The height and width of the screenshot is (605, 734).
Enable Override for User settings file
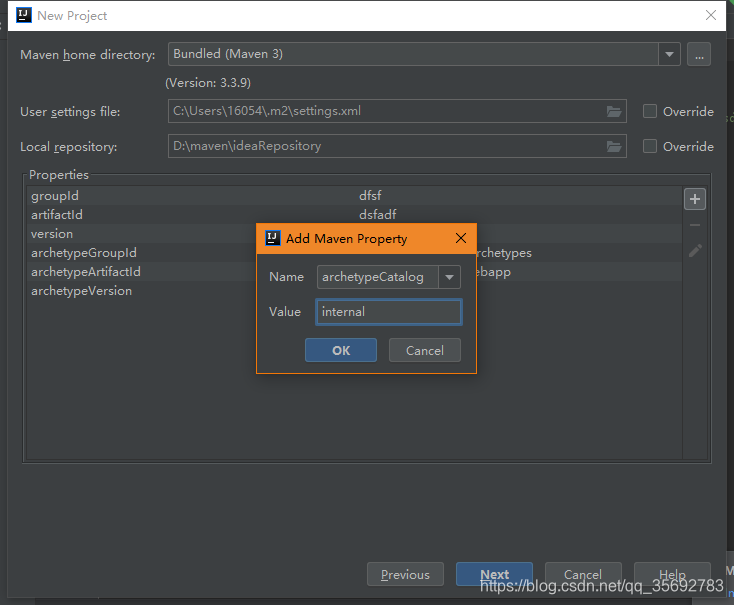[x=649, y=111]
